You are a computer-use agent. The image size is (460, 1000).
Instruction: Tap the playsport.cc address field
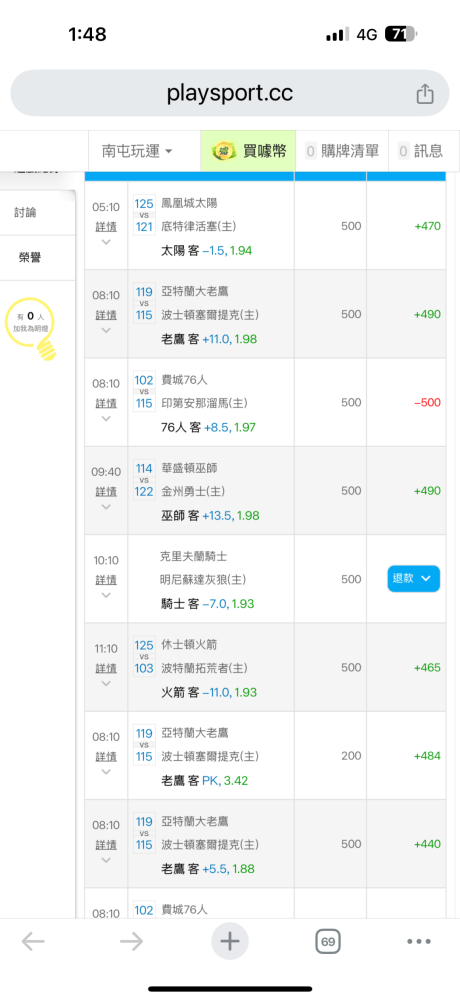tap(230, 93)
